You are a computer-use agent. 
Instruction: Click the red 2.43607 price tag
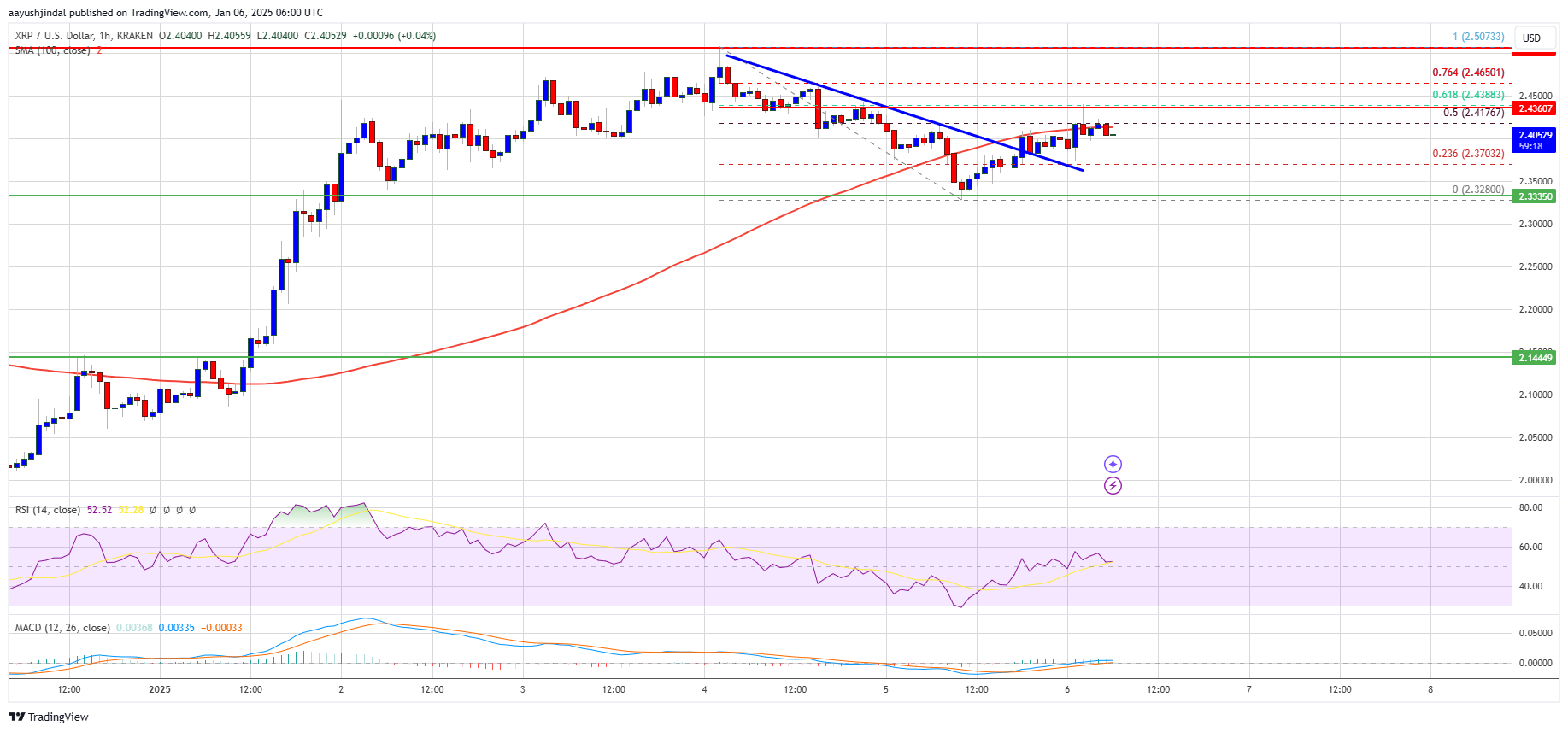(x=1535, y=108)
